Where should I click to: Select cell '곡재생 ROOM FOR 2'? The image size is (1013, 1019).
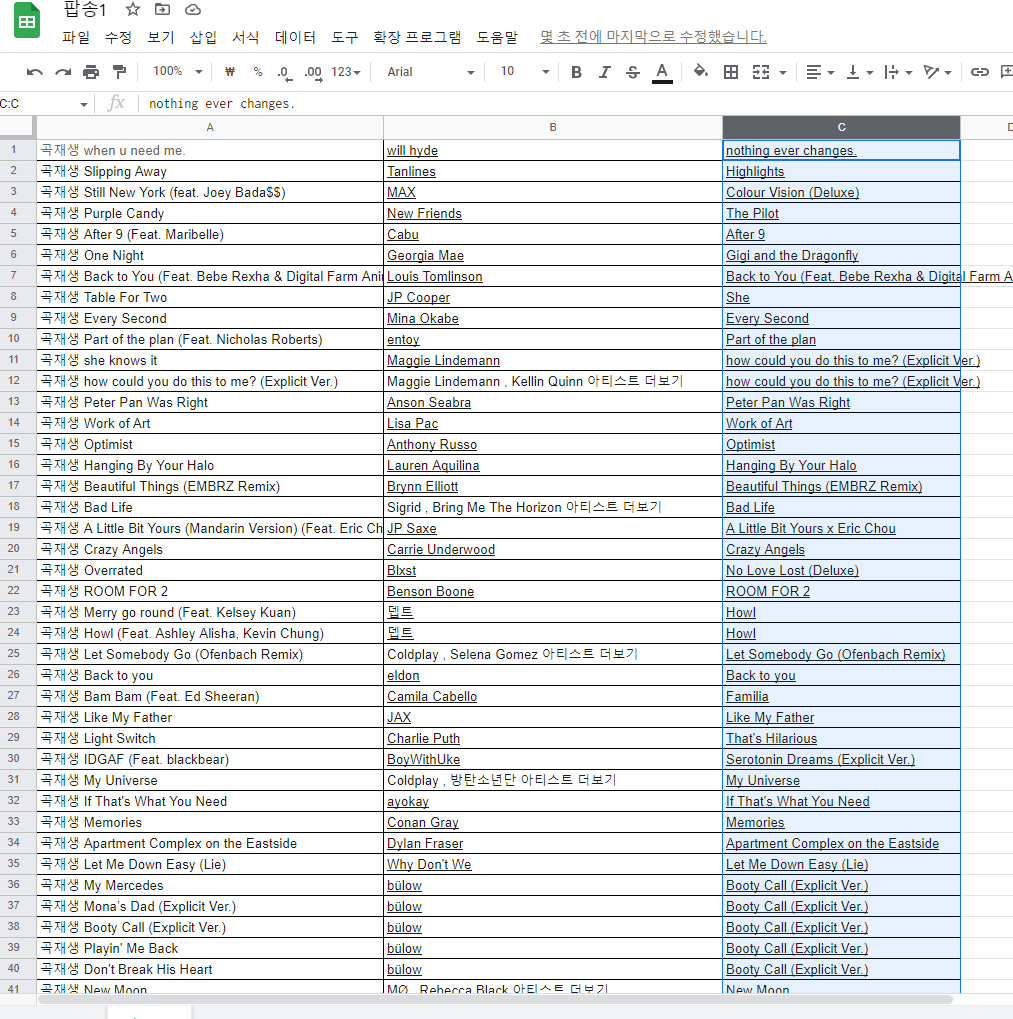click(x=210, y=591)
